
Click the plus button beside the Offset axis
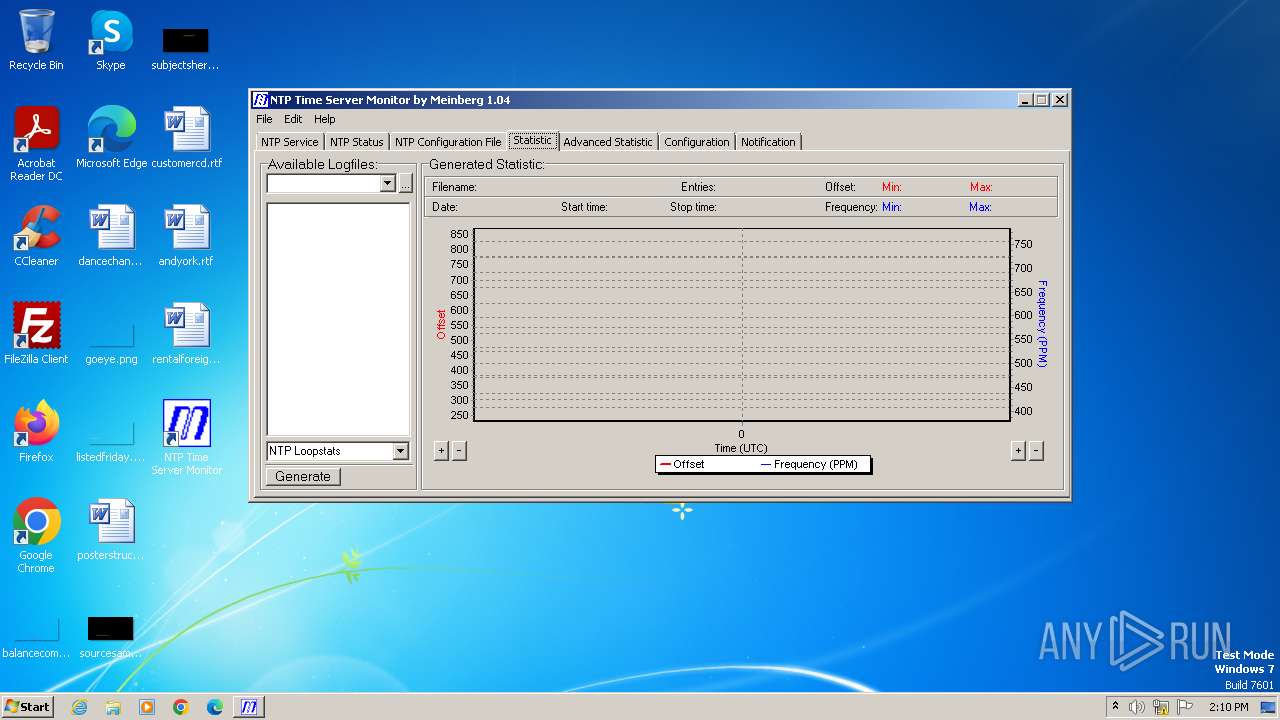441,451
